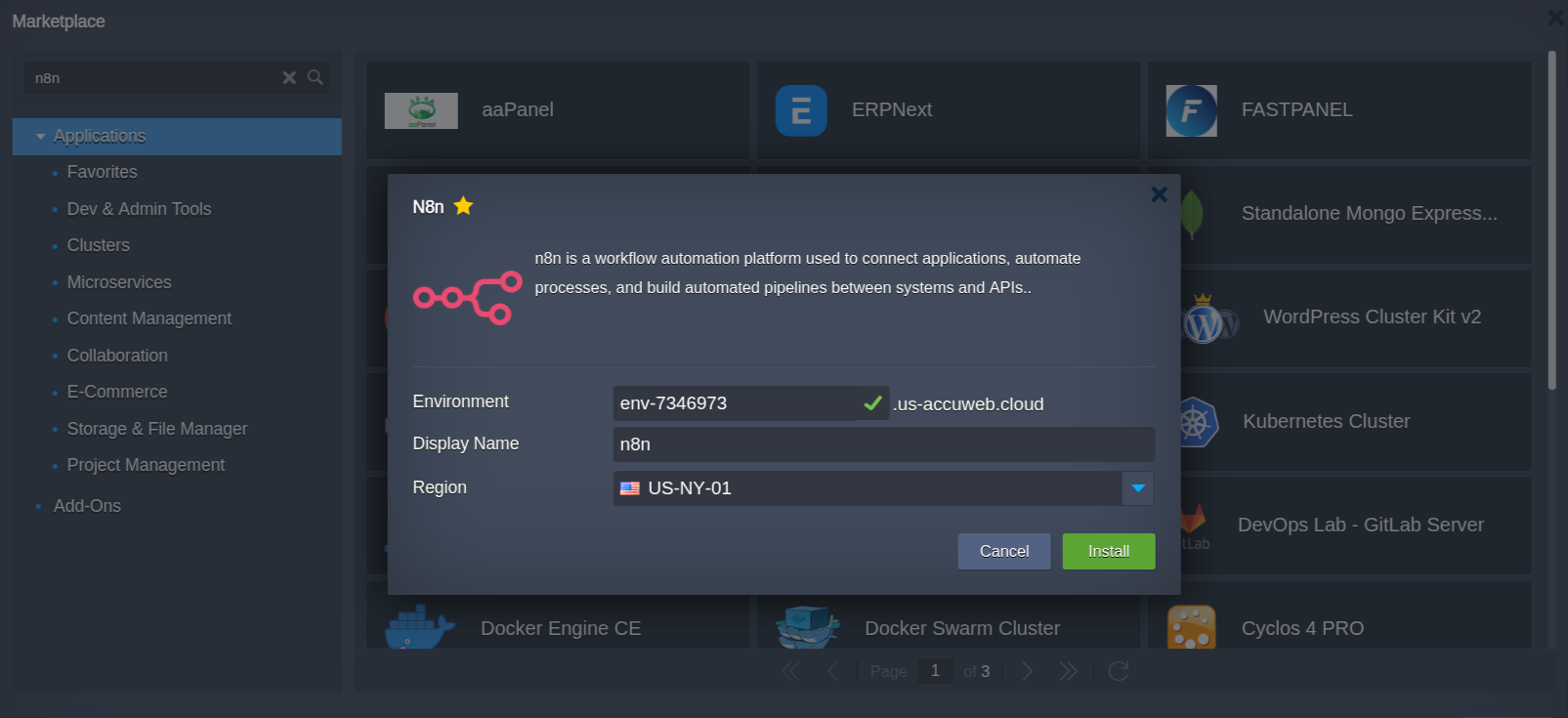Clear the marketplace search with the X icon
1568x718 pixels.
(289, 77)
